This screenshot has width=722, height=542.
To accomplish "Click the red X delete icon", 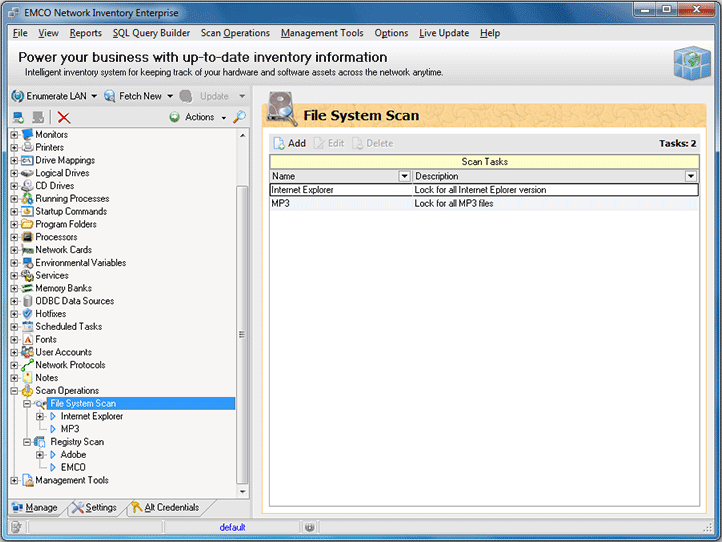I will (x=64, y=117).
